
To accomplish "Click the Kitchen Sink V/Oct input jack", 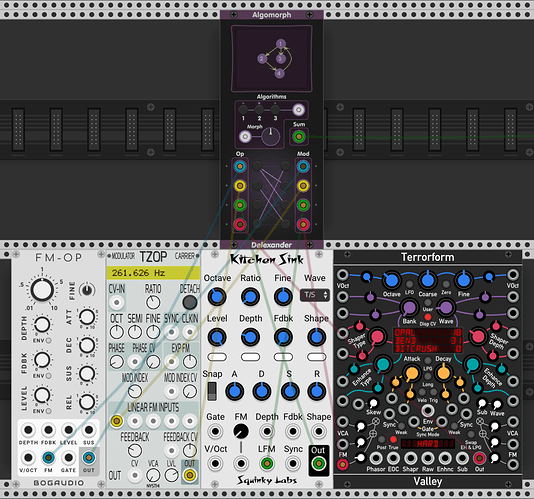I will click(x=215, y=463).
